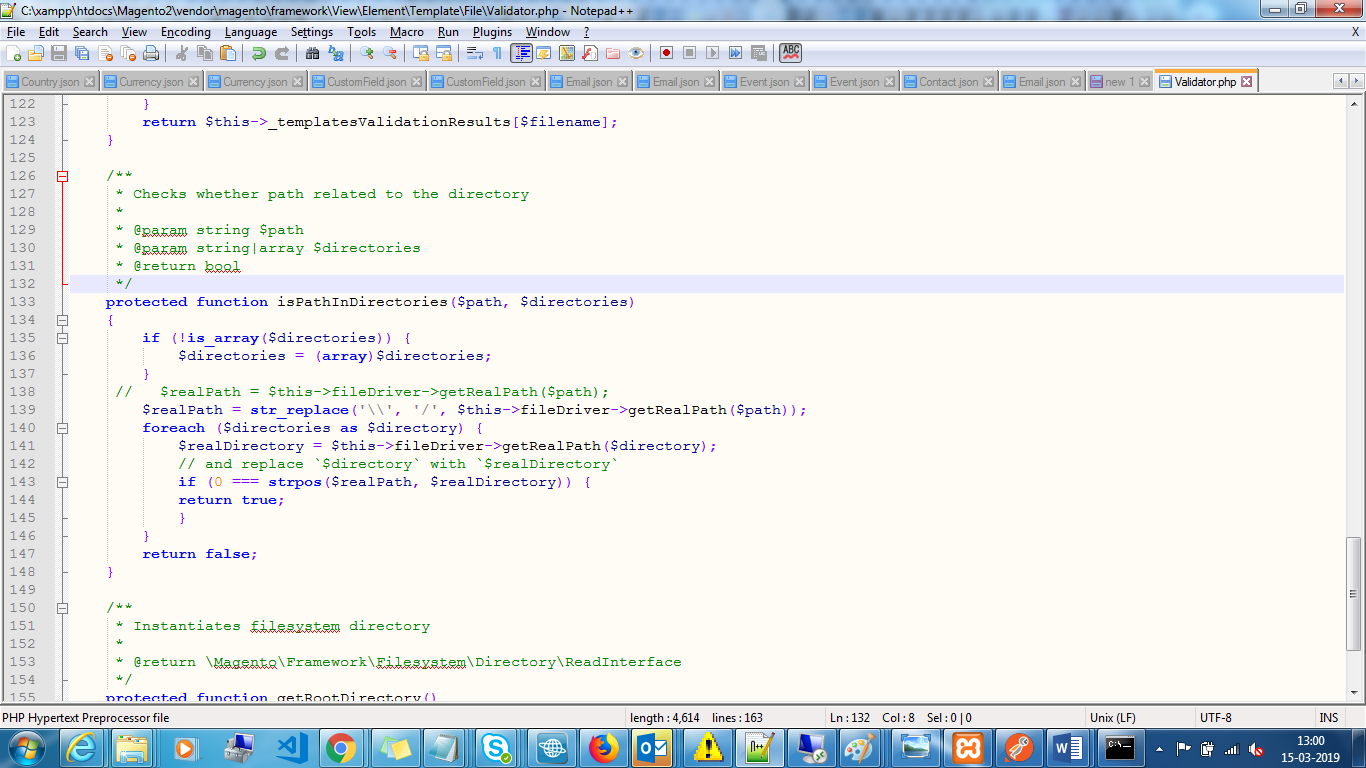Click the UTF-8 encoding status field

(x=1215, y=718)
